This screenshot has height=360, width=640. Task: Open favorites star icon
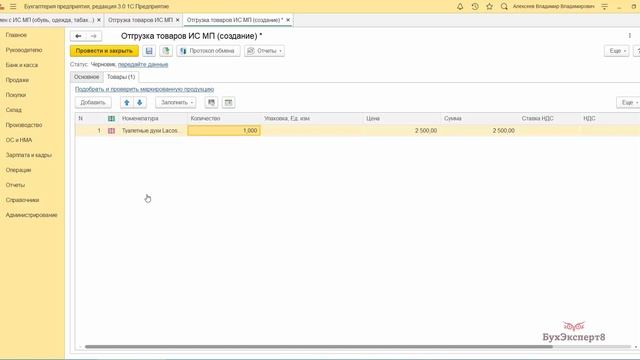coord(489,7)
